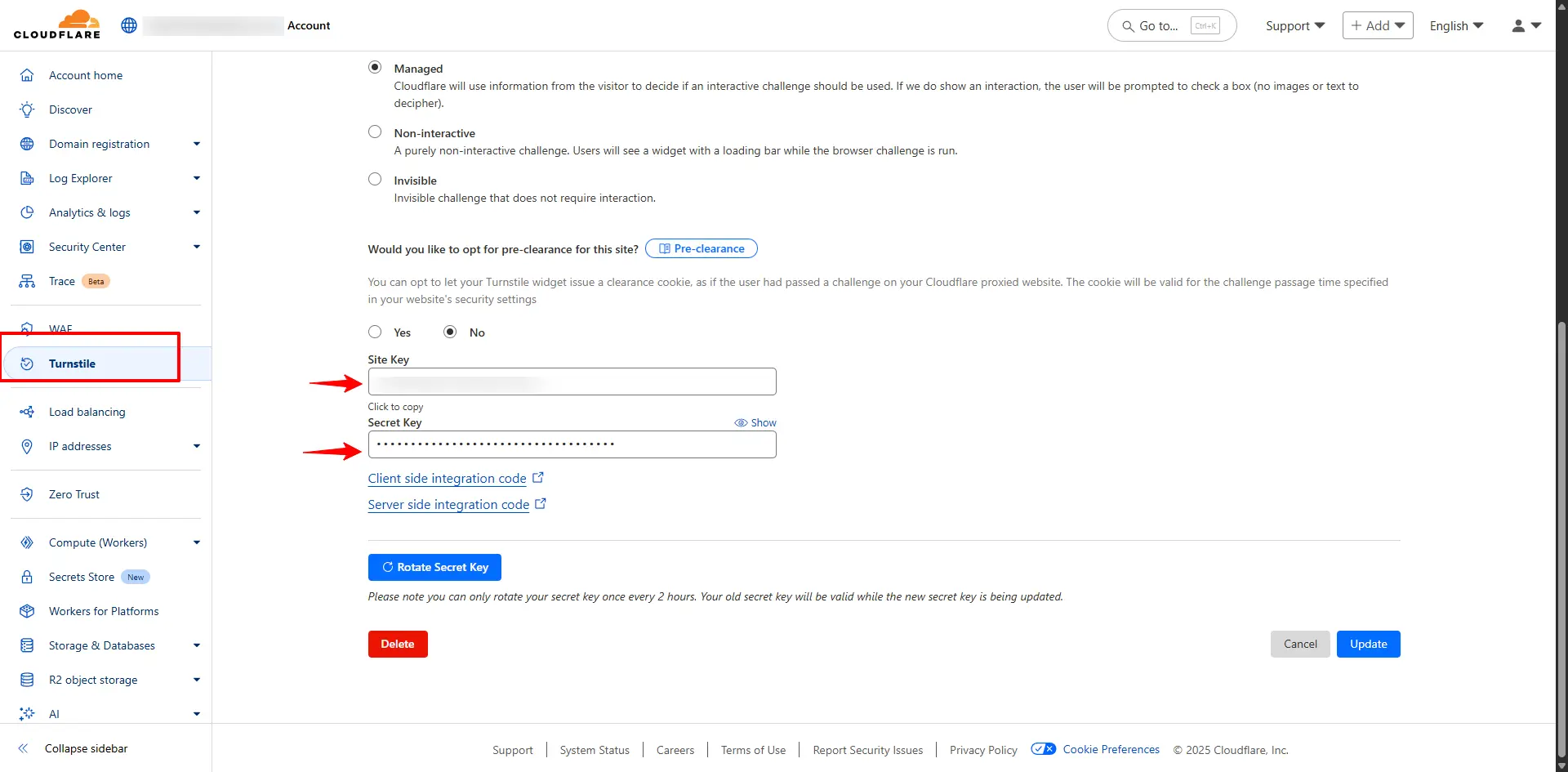Open the Go to... search box

tap(1172, 25)
